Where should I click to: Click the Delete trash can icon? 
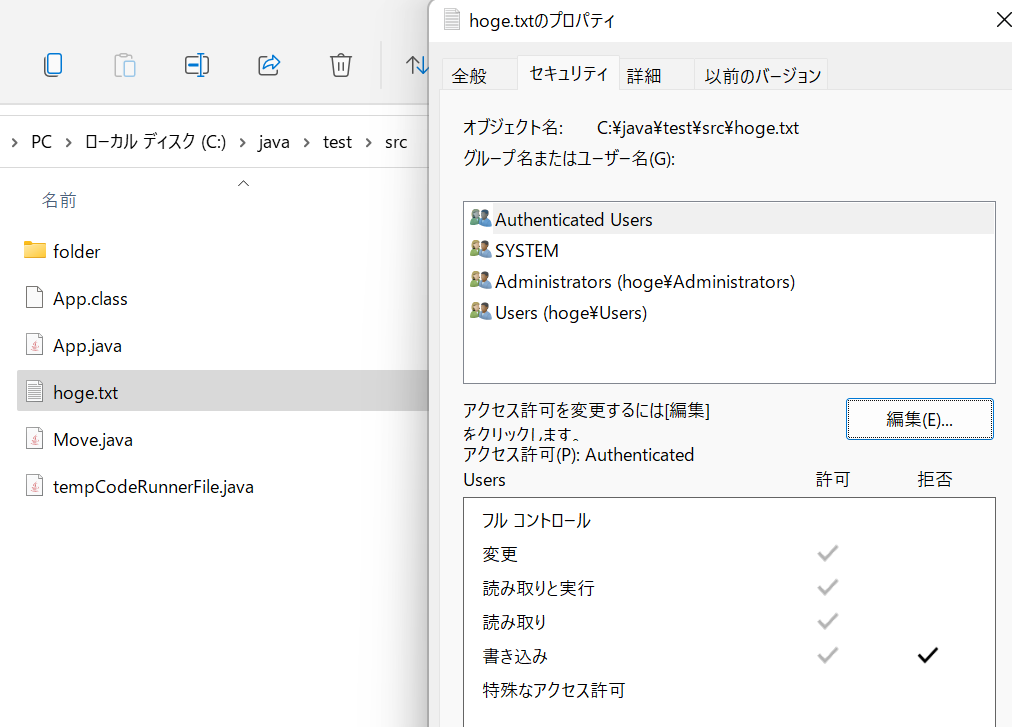(x=341, y=65)
